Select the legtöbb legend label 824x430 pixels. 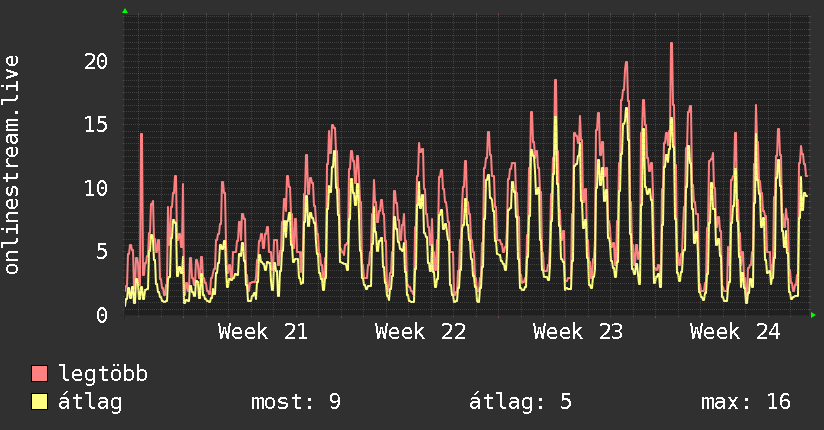coord(103,373)
